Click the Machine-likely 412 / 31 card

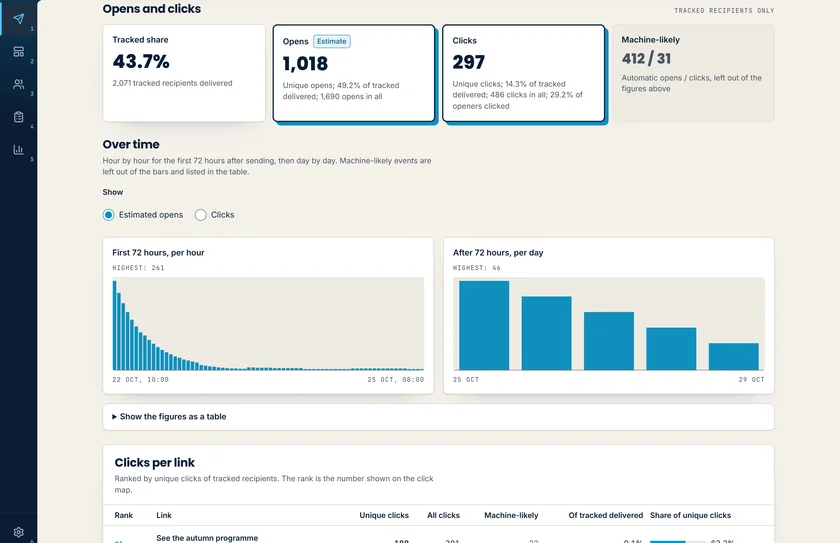(x=693, y=73)
